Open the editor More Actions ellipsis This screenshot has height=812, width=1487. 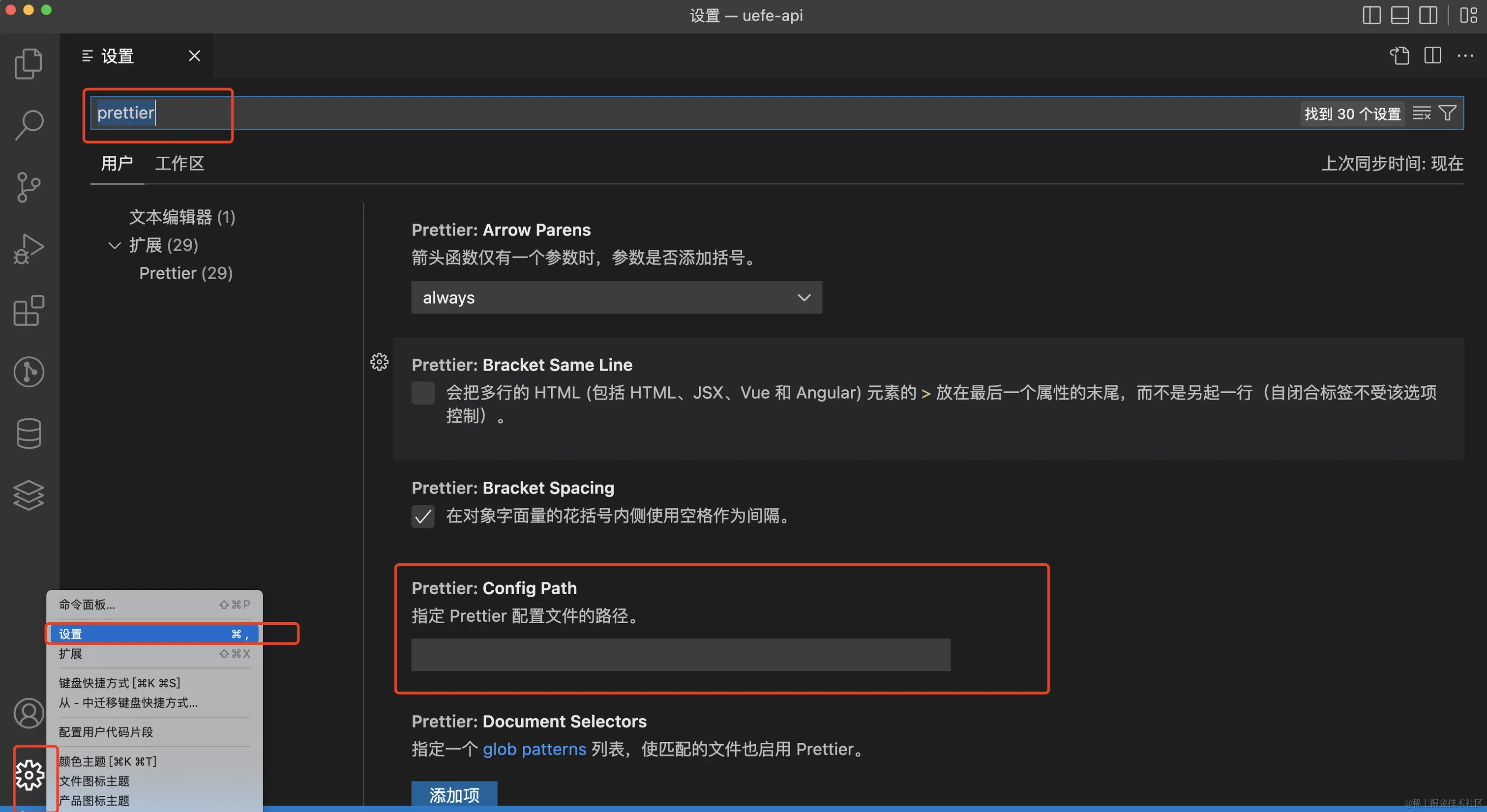point(1465,56)
